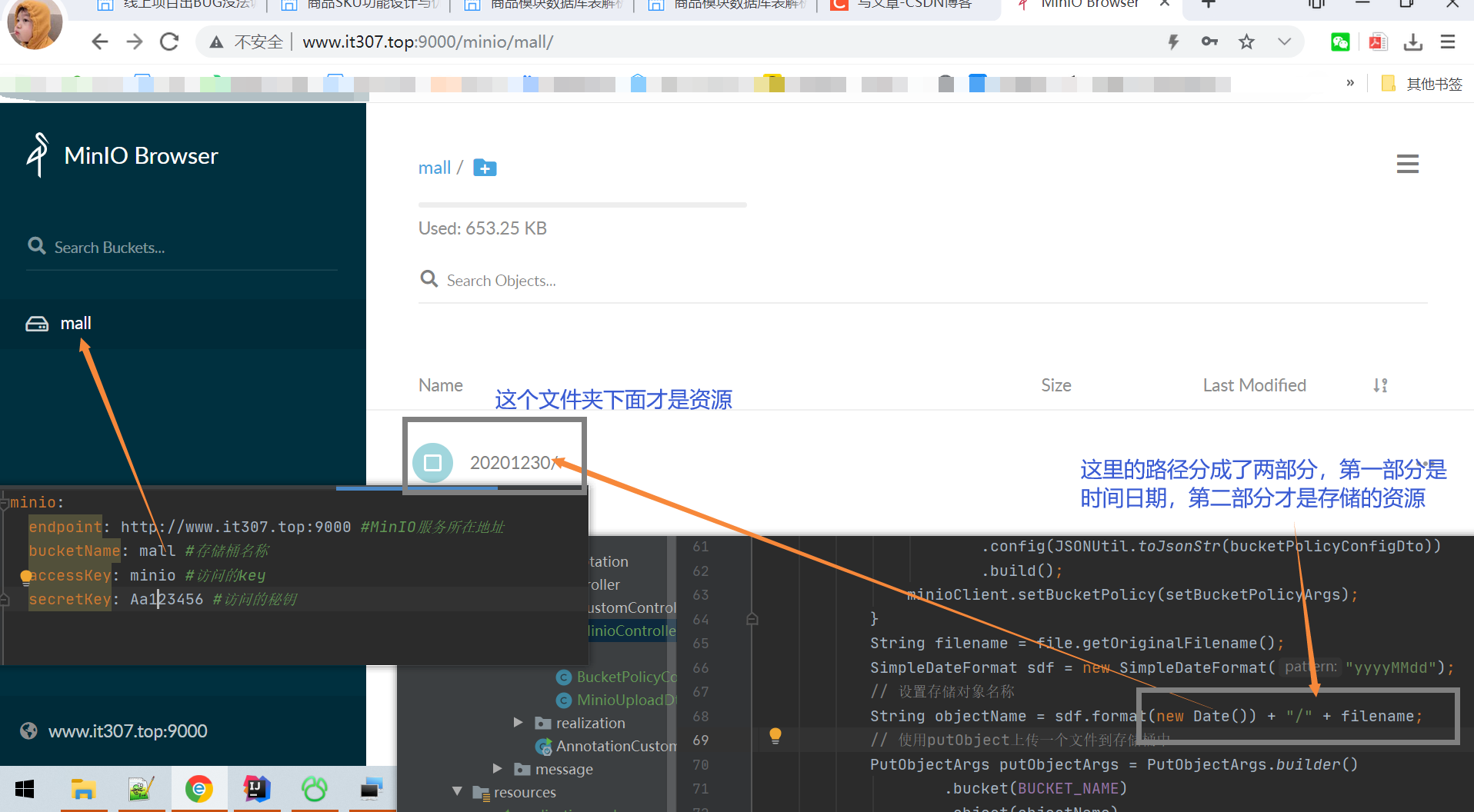The image size is (1474, 812).
Task: Click the sort order icon next to Last Modified
Action: point(1379,384)
